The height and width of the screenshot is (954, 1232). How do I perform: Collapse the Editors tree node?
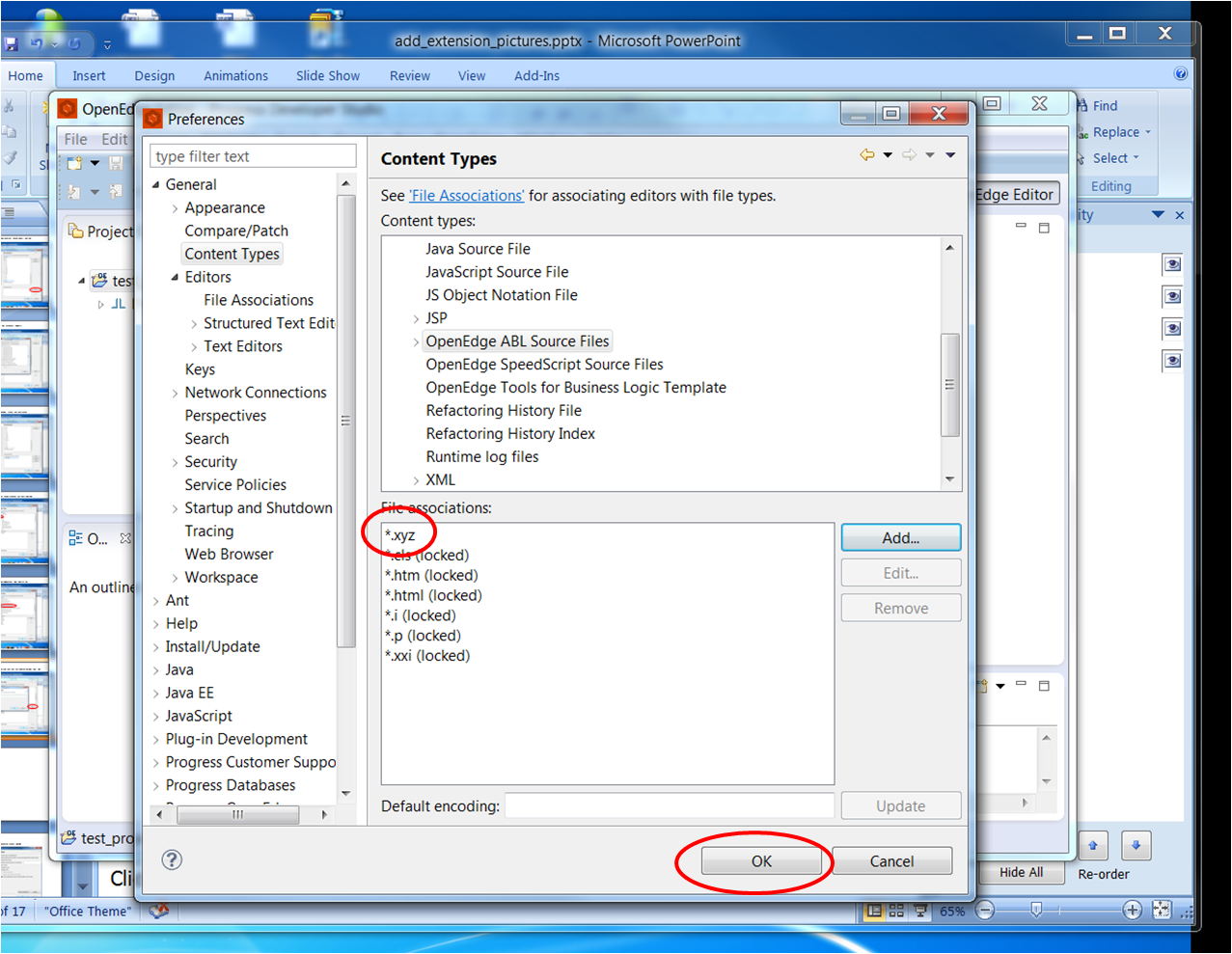click(x=175, y=277)
